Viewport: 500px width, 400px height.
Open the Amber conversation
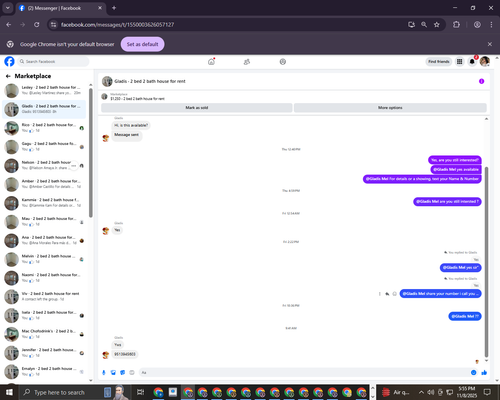44,184
